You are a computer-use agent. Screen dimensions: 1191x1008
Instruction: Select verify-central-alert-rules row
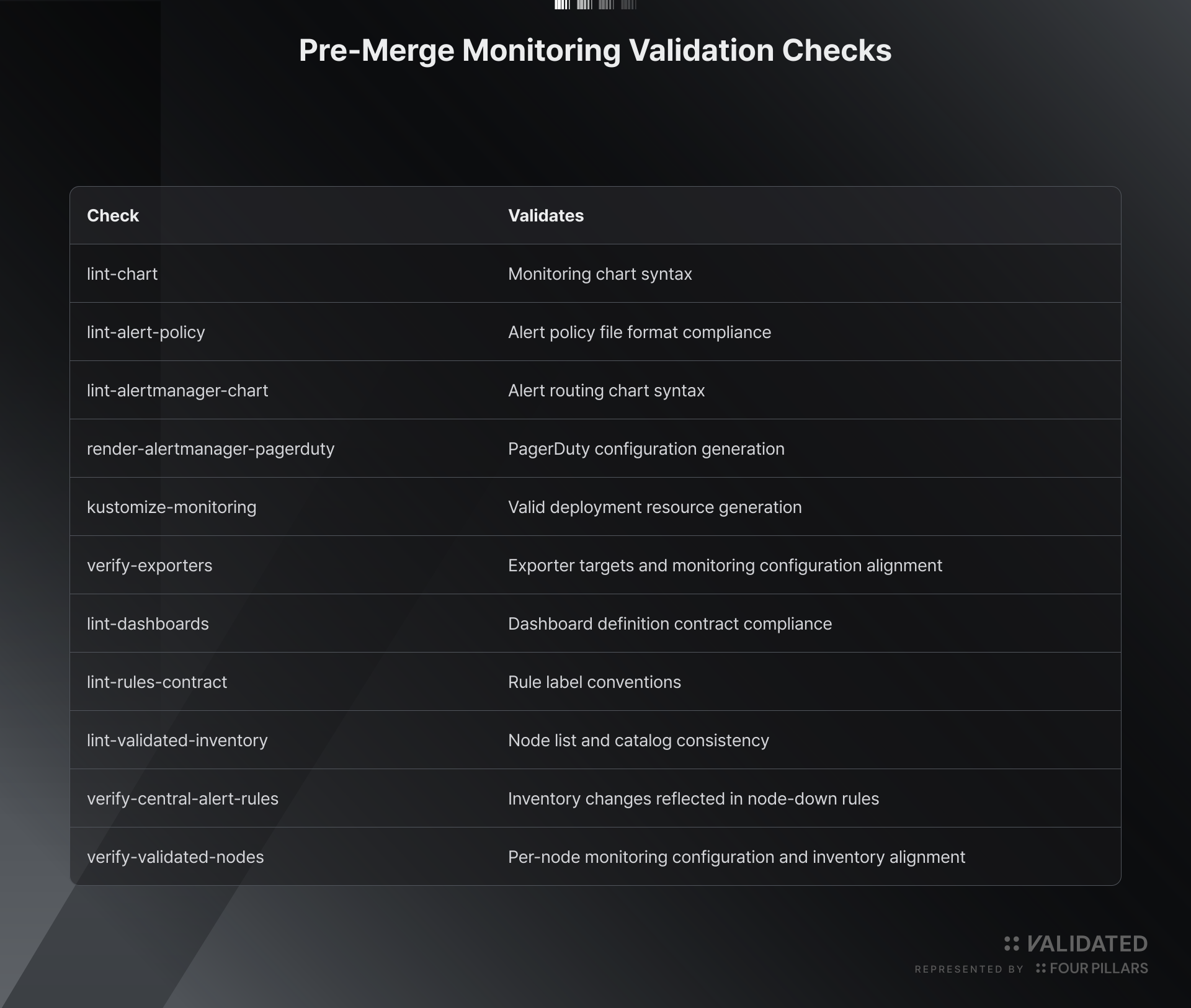[x=595, y=798]
